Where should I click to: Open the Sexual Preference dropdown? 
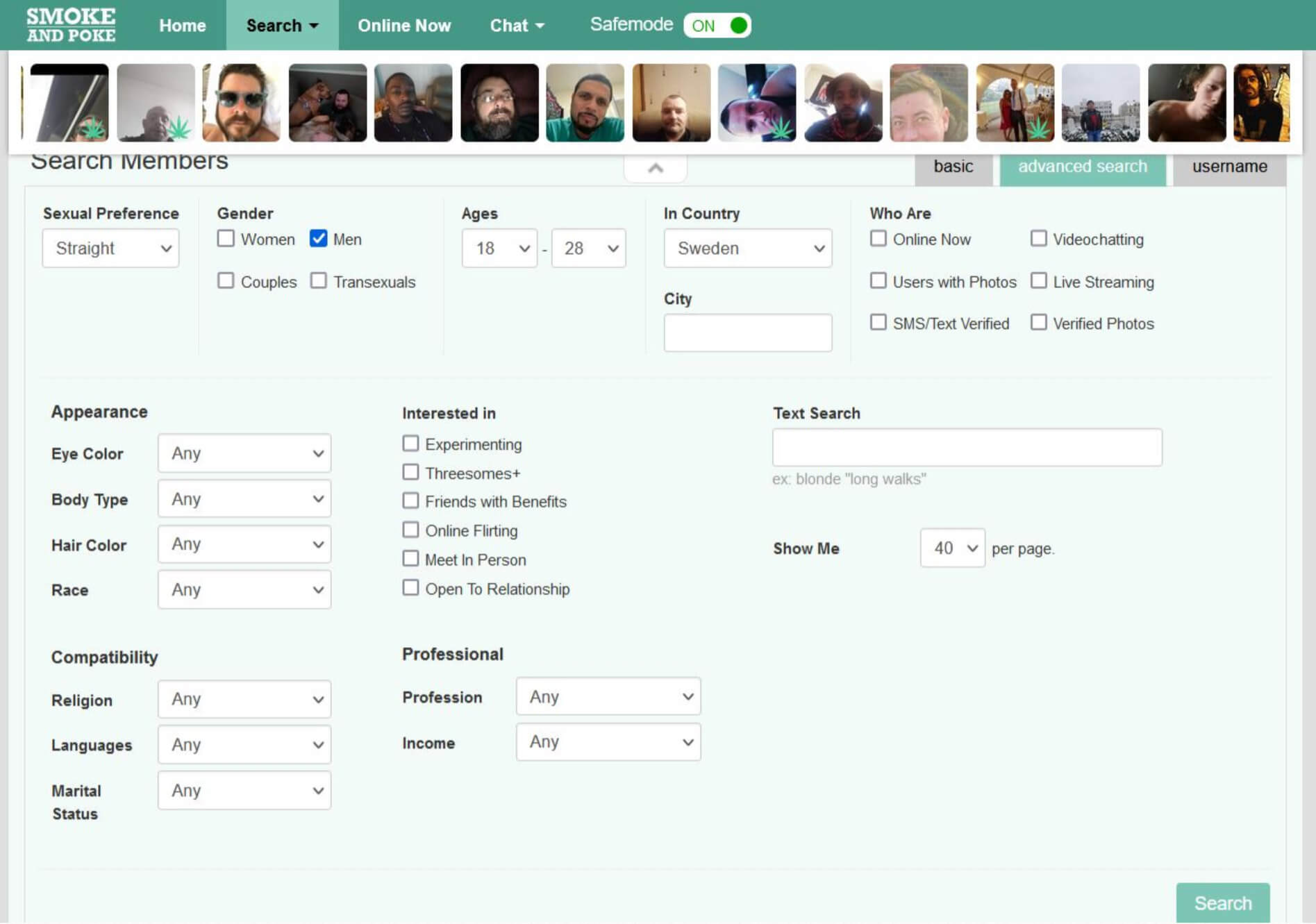pyautogui.click(x=110, y=249)
